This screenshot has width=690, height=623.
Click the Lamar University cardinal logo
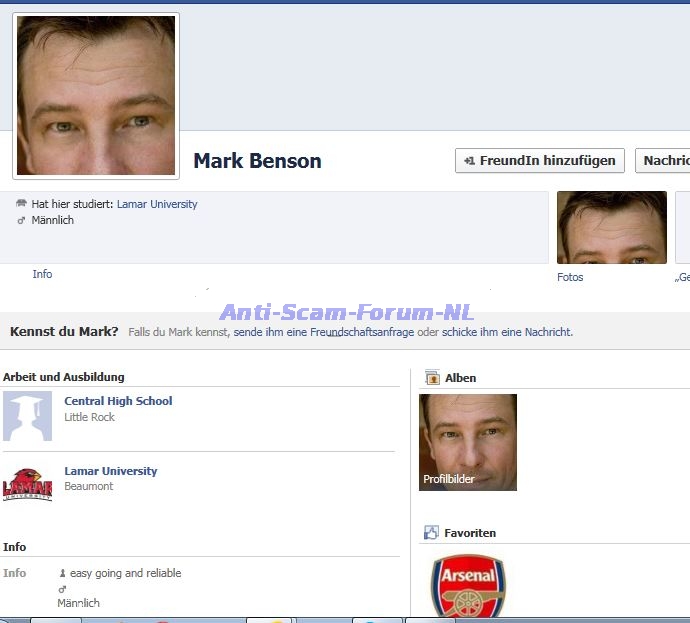pyautogui.click(x=28, y=485)
